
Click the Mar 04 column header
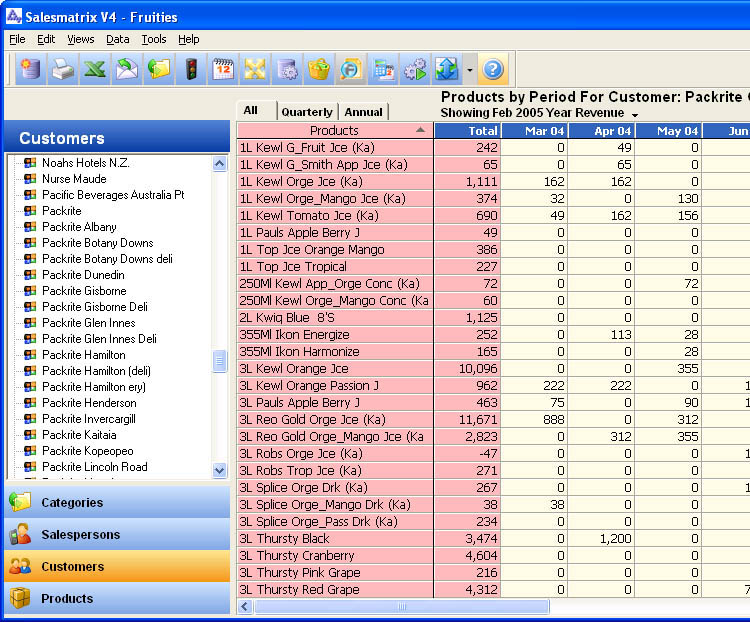click(x=534, y=131)
